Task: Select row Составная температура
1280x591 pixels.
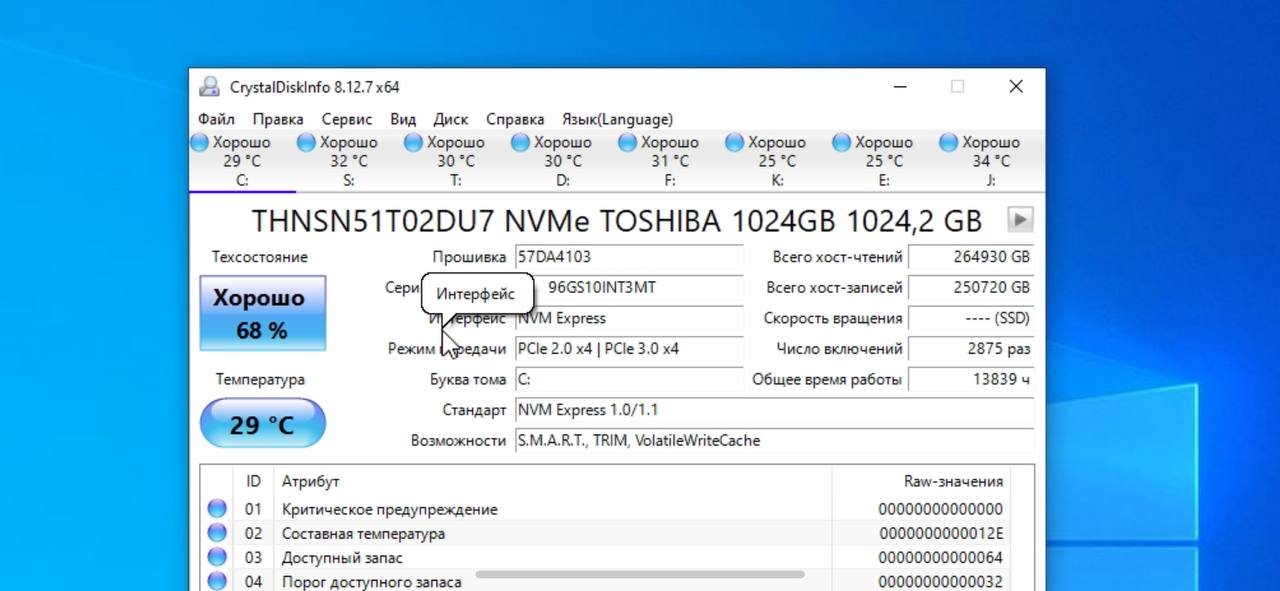Action: (605, 533)
